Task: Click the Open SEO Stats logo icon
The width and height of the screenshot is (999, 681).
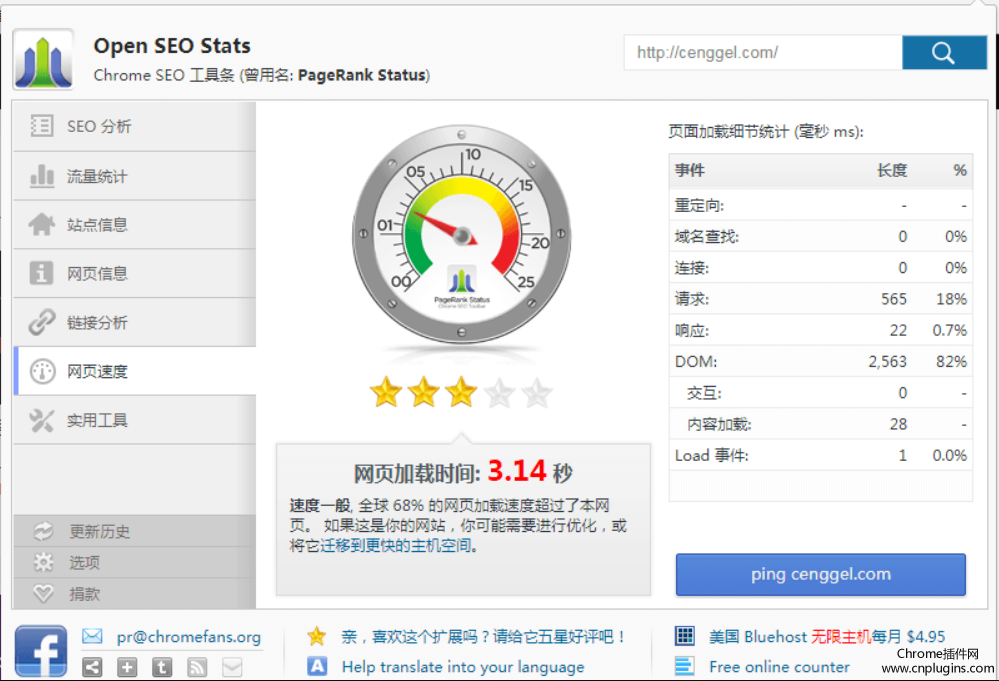Action: click(x=43, y=59)
